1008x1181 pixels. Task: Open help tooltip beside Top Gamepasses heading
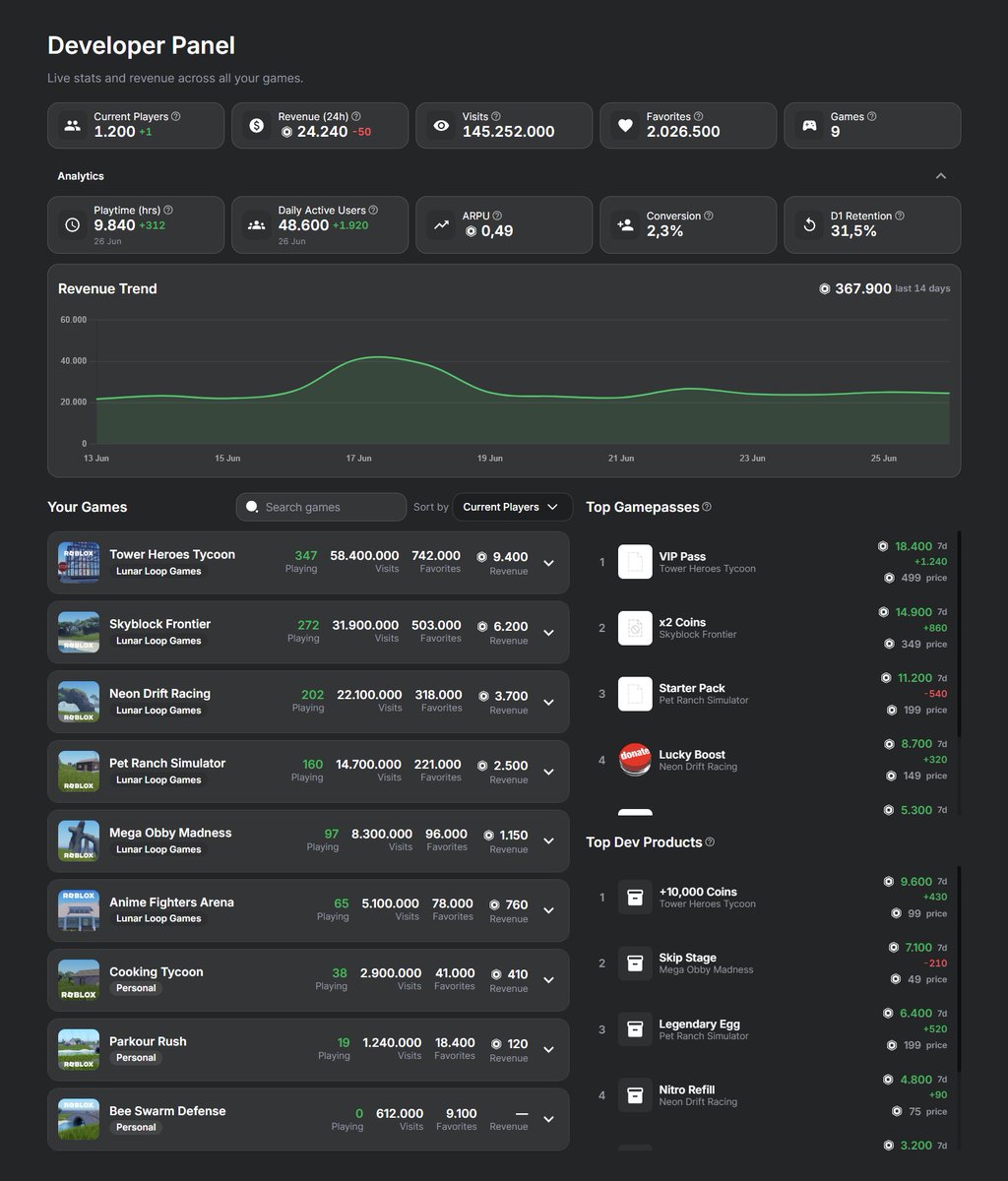(x=707, y=507)
